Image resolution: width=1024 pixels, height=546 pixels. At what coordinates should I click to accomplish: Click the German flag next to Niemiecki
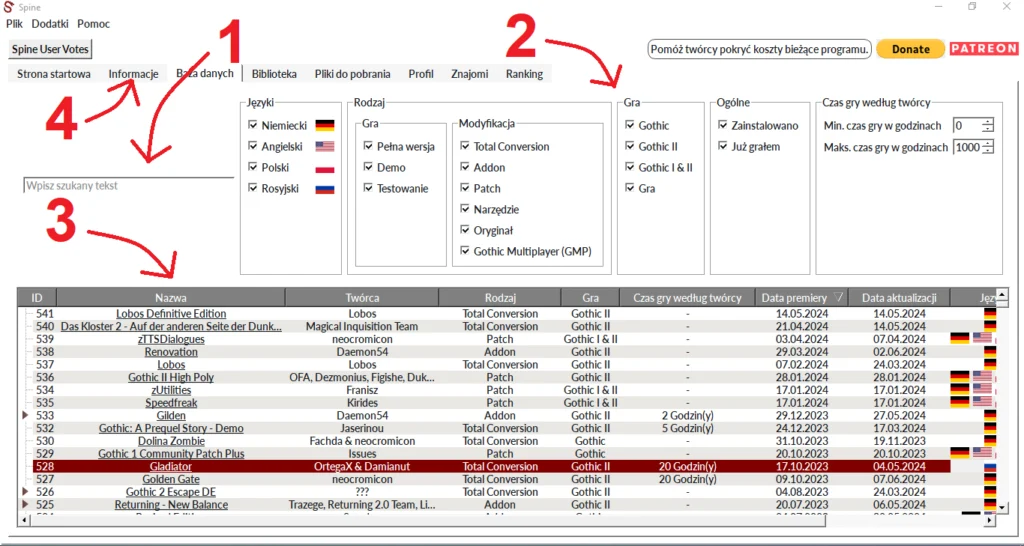click(325, 125)
